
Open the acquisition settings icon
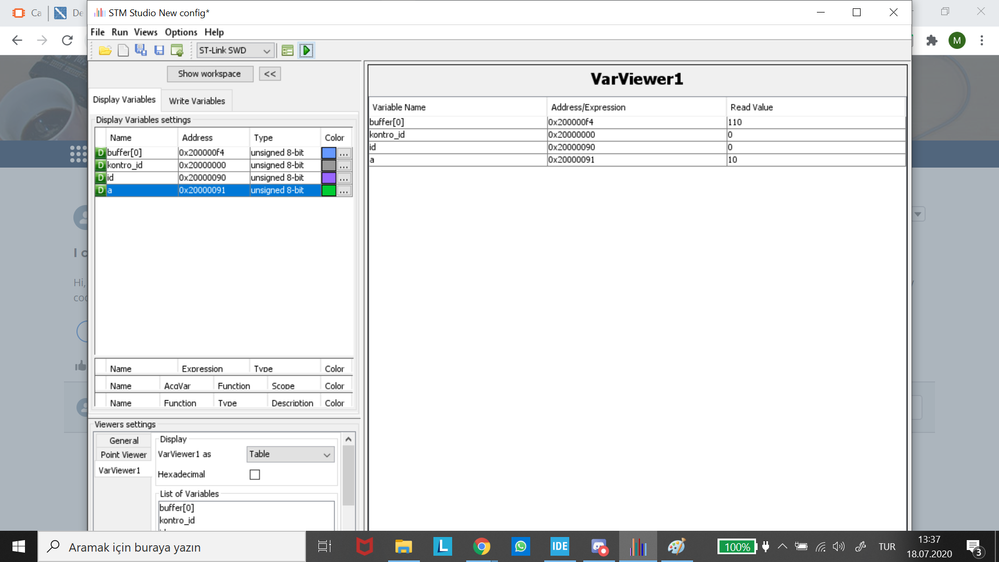coord(287,50)
